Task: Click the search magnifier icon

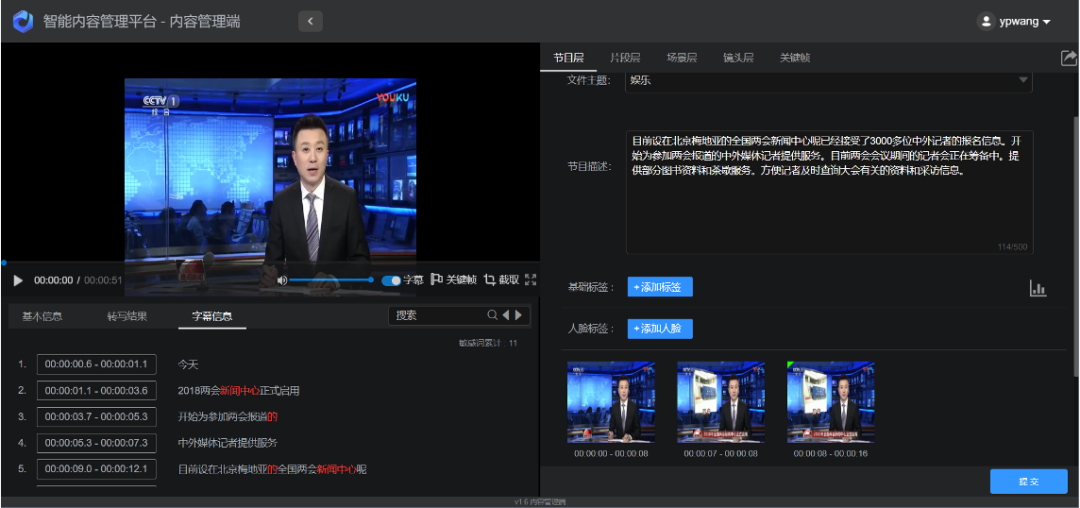Action: [492, 315]
